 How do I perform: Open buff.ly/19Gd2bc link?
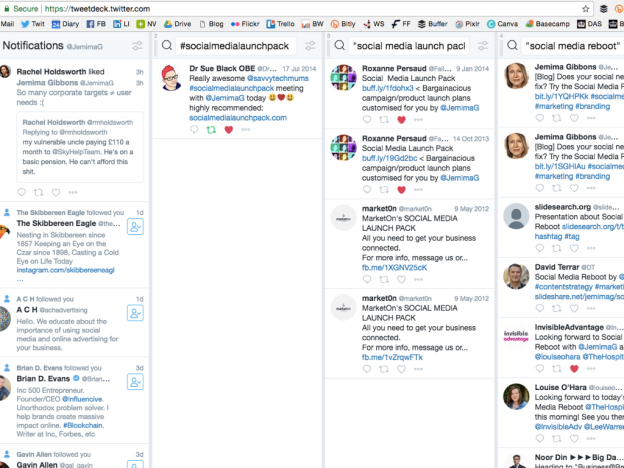[x=390, y=158]
